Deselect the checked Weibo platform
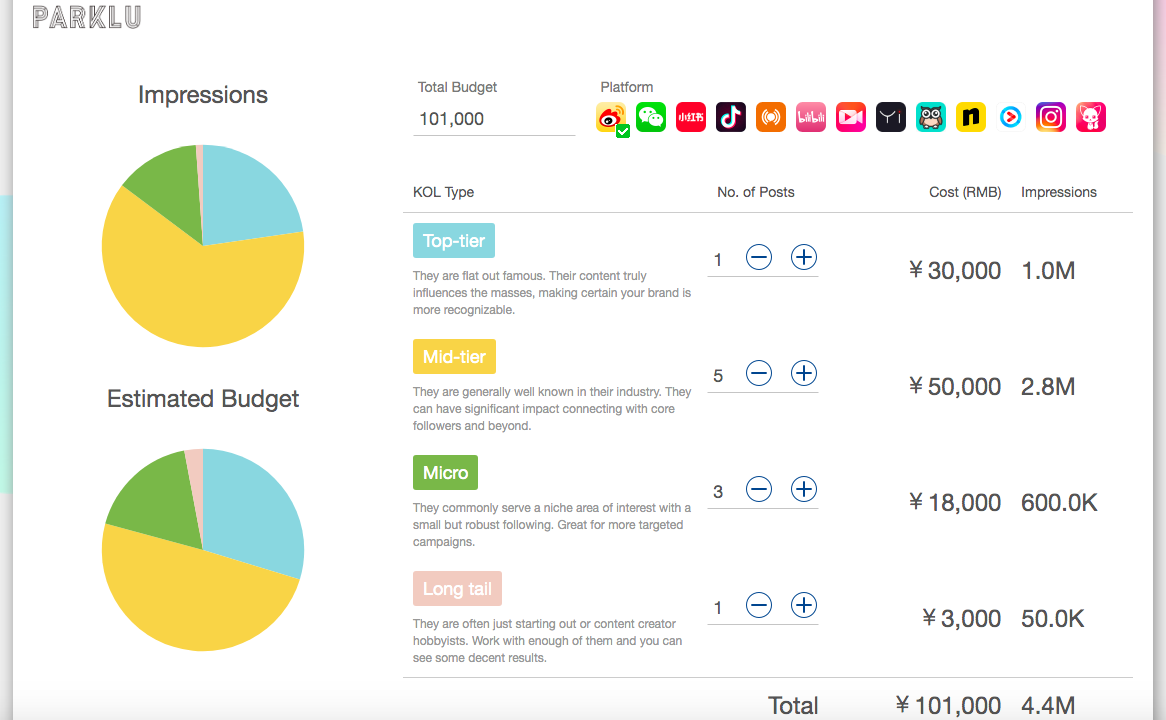Image resolution: width=1166 pixels, height=720 pixels. [612, 118]
